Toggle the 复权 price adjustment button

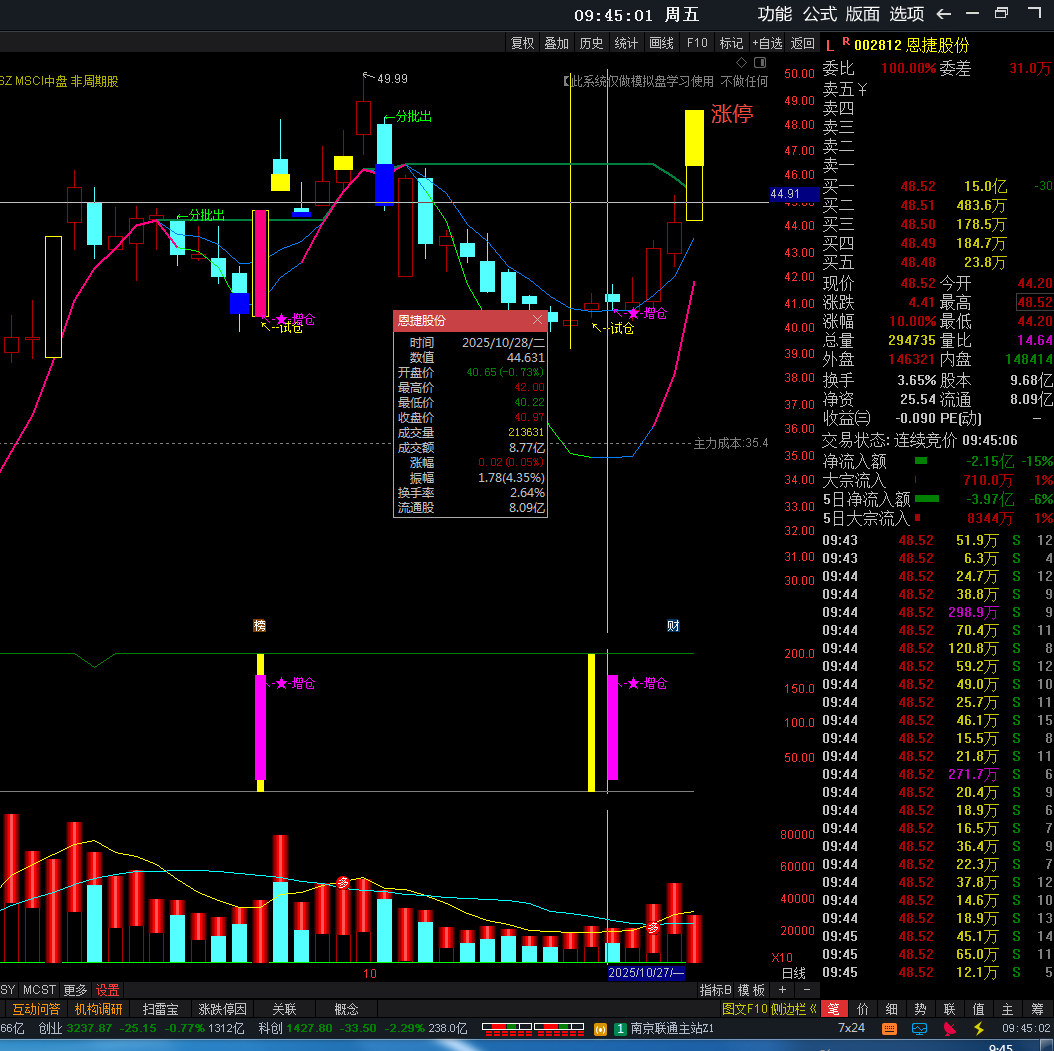click(x=523, y=43)
